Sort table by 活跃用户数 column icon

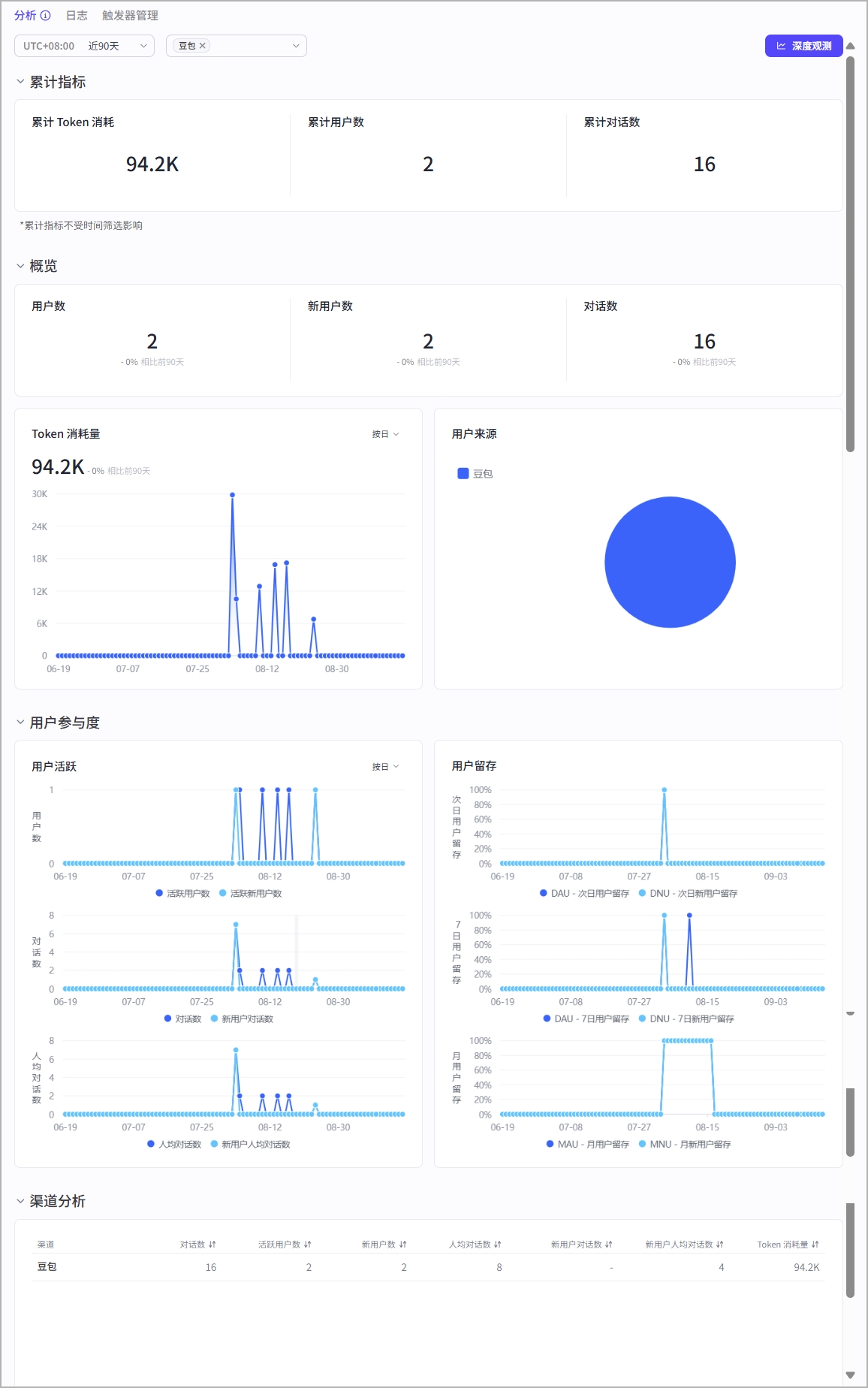click(x=308, y=1245)
